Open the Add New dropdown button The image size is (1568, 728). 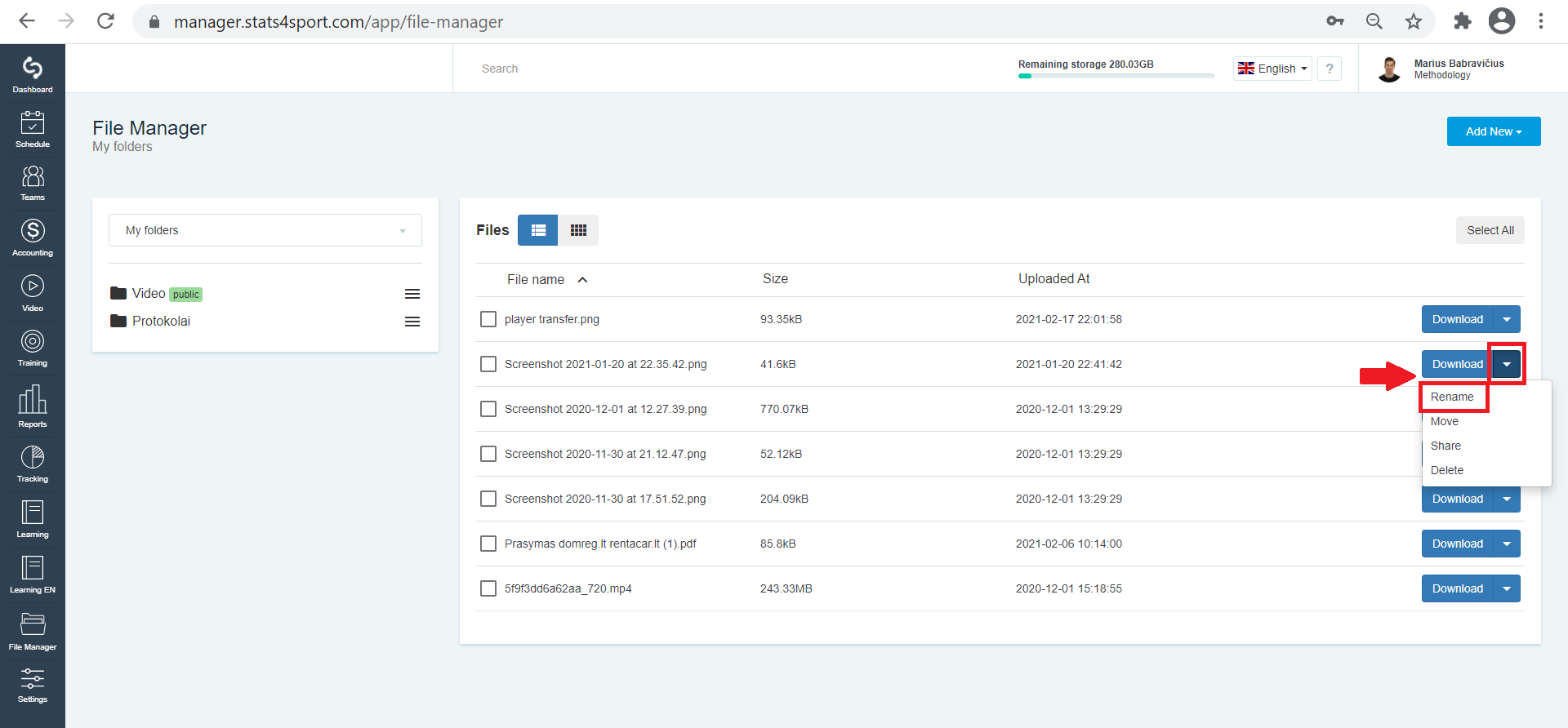1494,131
